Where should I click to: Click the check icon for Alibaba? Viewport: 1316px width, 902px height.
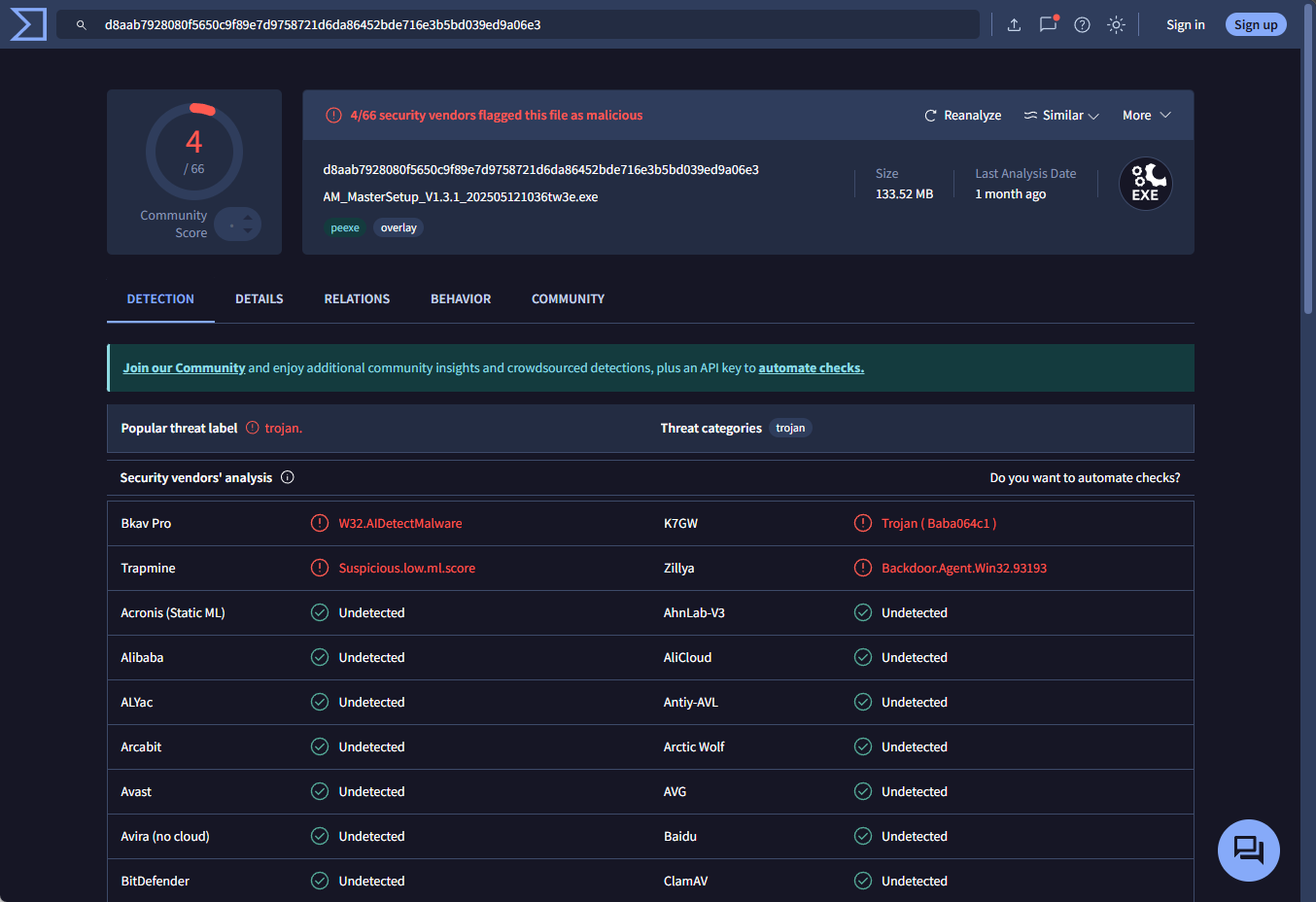pyautogui.click(x=320, y=657)
